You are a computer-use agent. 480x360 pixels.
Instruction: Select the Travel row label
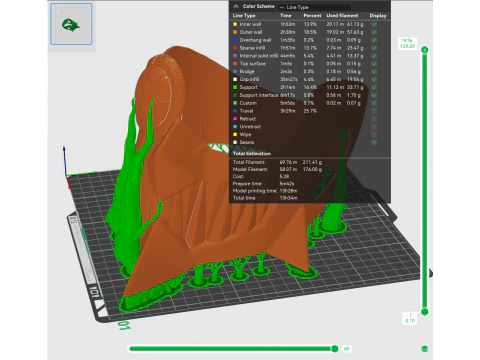[246, 111]
